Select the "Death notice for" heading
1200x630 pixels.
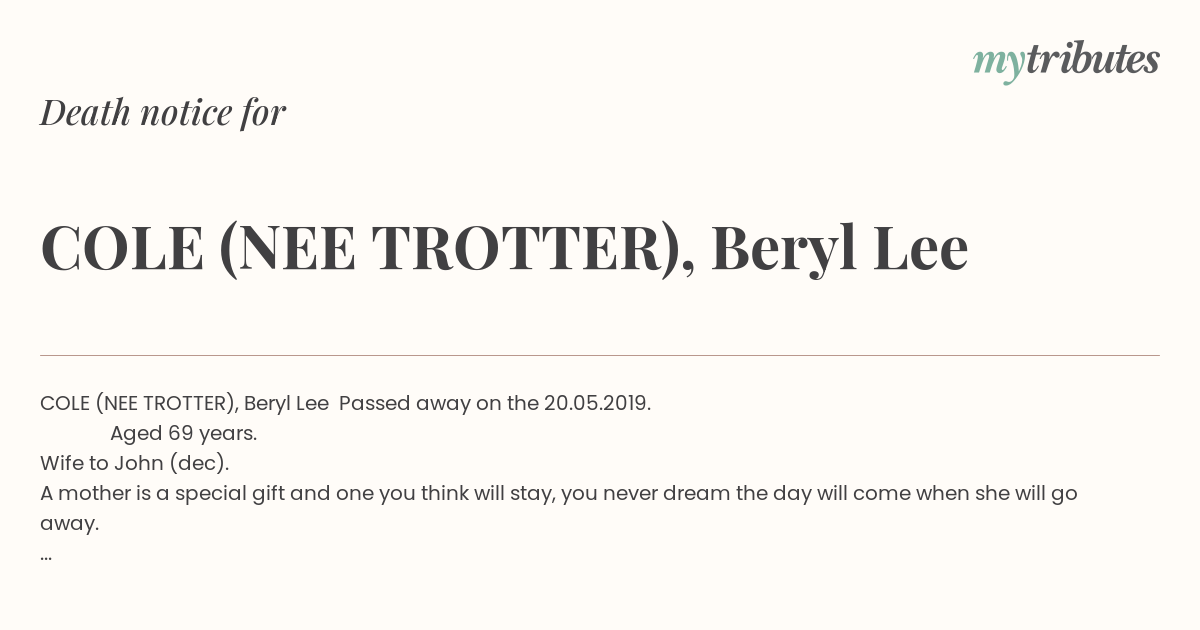(x=163, y=112)
